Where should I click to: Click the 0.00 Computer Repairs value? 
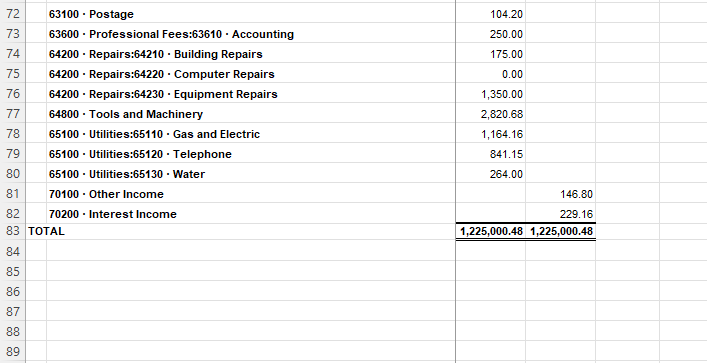[x=512, y=74]
